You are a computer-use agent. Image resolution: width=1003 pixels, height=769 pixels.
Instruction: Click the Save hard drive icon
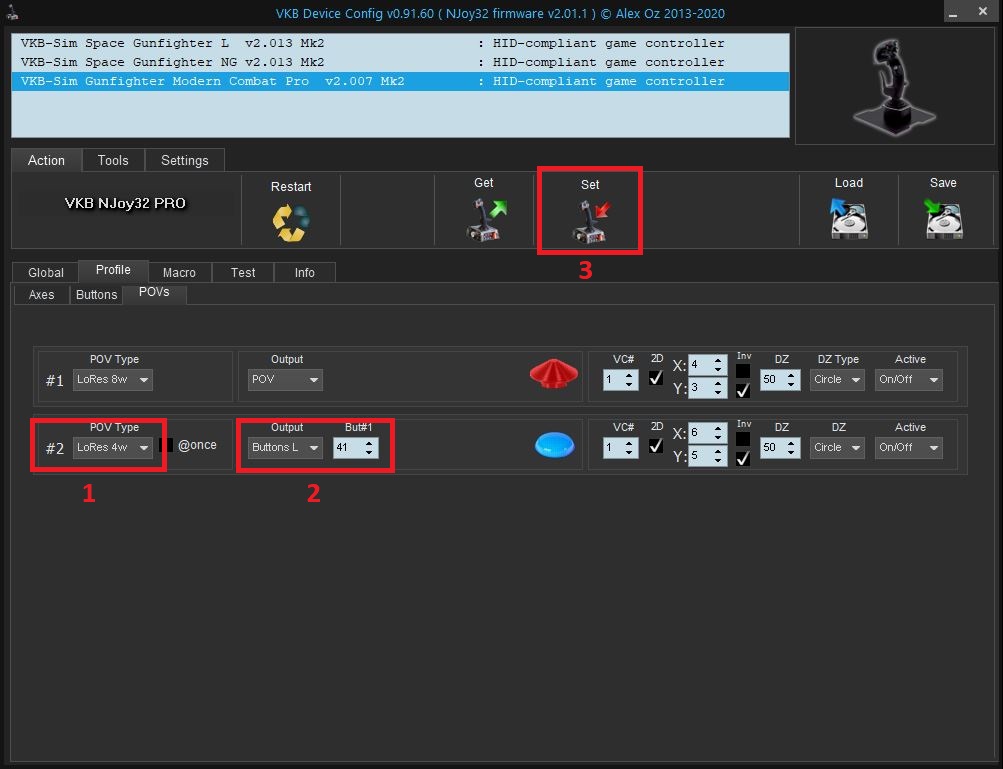(x=944, y=219)
